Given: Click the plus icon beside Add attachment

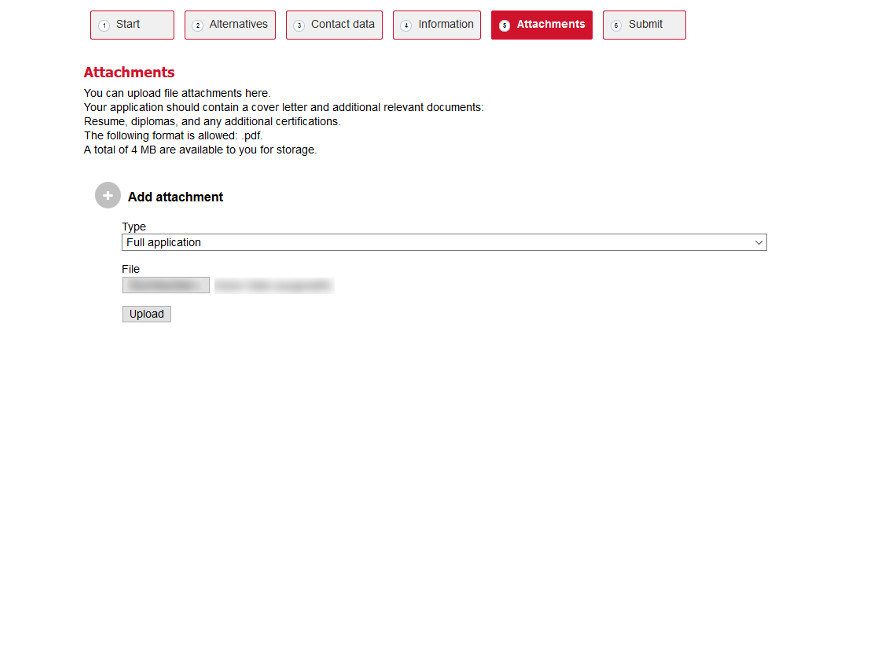Looking at the screenshot, I should pyautogui.click(x=108, y=195).
